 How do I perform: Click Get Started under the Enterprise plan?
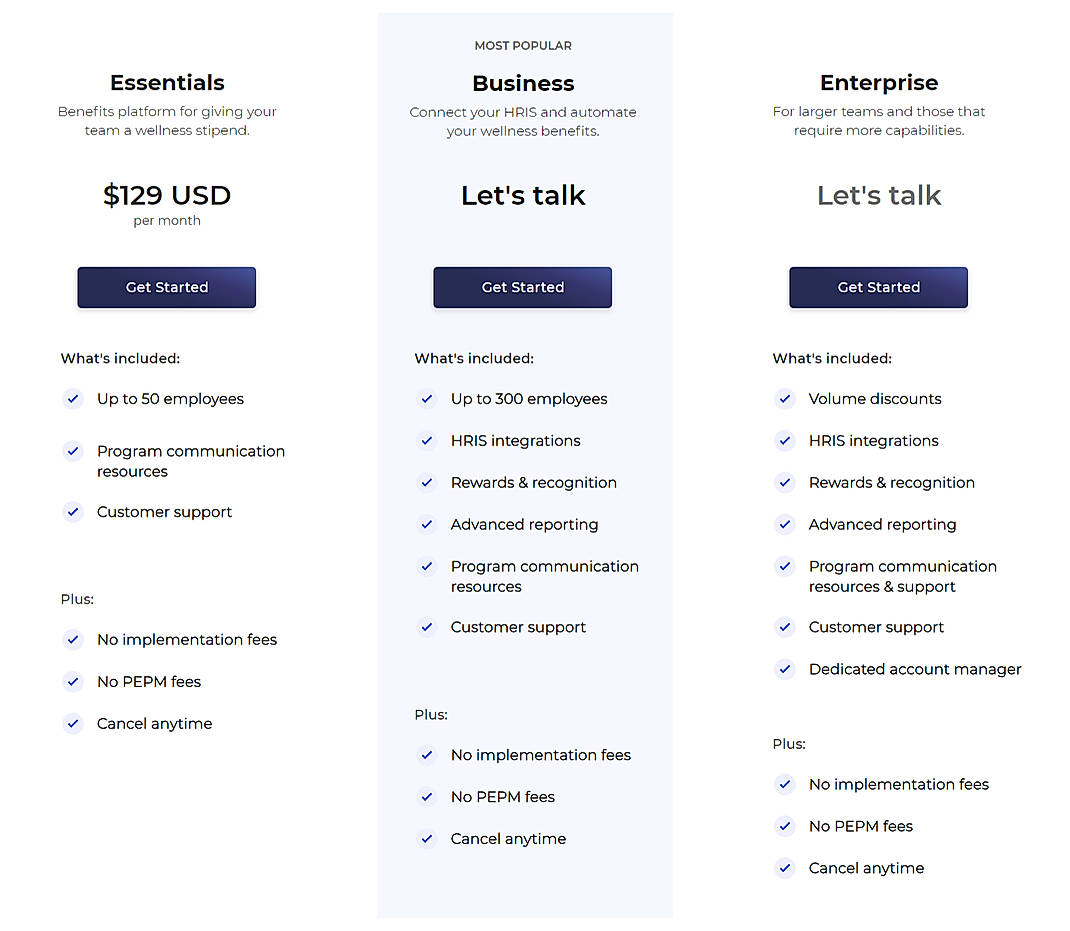tap(878, 287)
